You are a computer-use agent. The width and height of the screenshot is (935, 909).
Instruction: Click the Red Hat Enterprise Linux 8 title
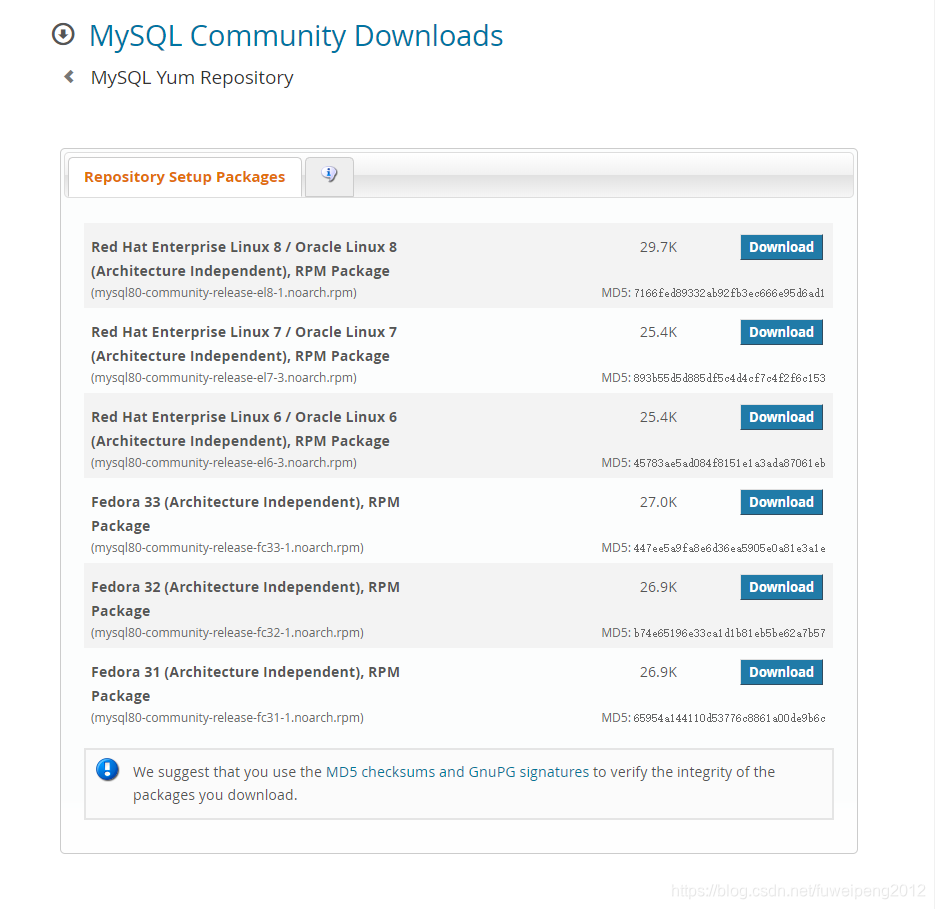[x=244, y=259]
